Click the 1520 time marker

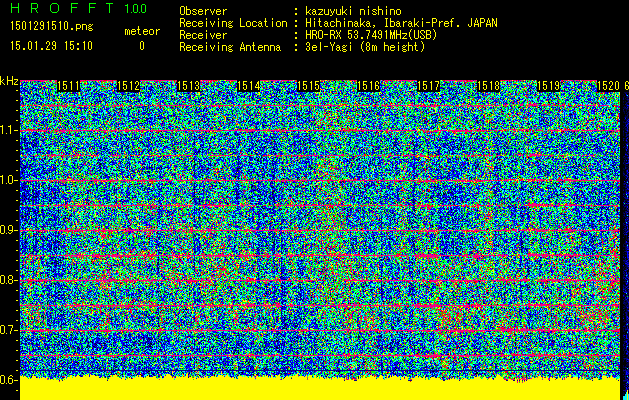(609, 87)
